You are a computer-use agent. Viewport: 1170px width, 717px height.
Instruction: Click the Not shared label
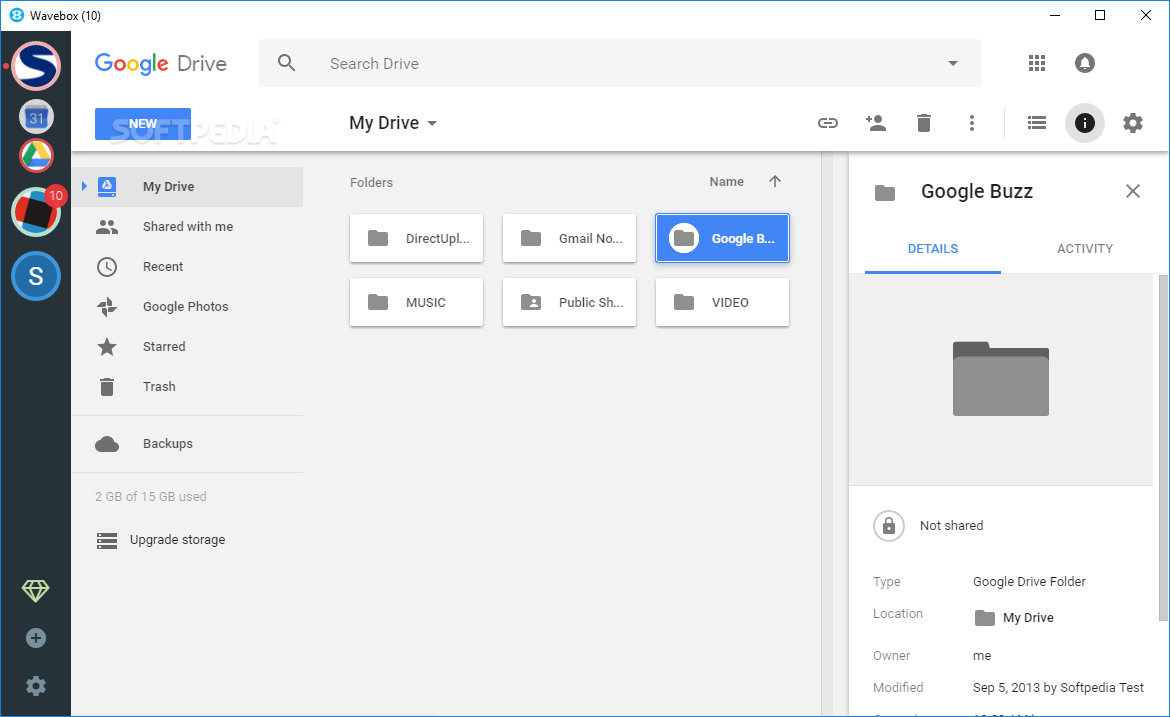pyautogui.click(x=951, y=526)
